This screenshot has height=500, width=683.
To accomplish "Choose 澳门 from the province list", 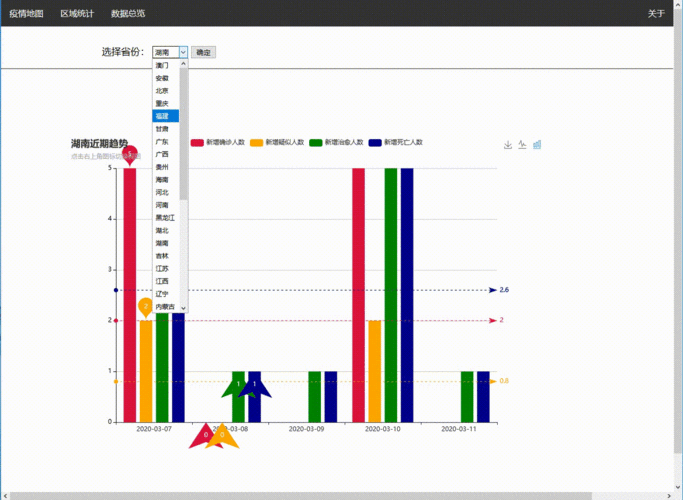I will click(x=166, y=65).
